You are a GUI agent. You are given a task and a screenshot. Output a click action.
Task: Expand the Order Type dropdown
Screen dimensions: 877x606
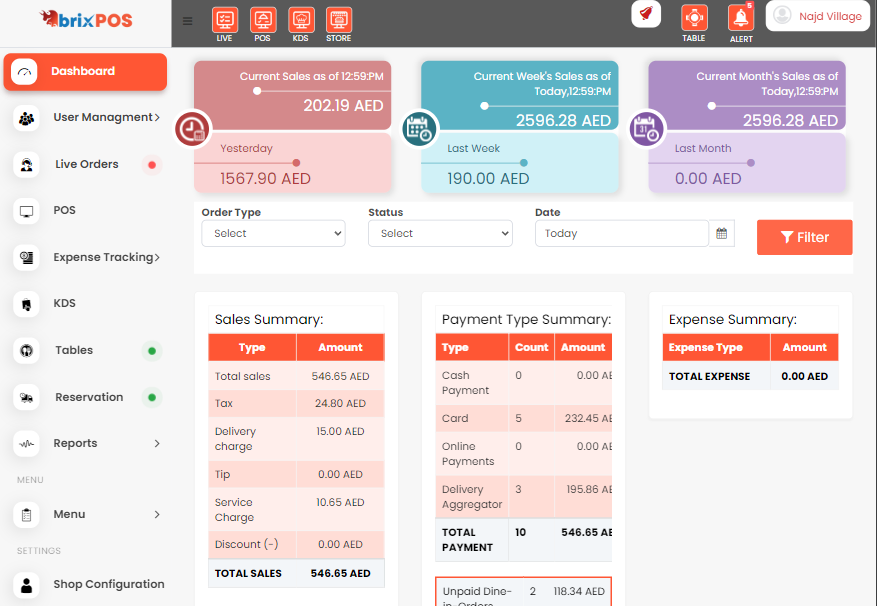[x=273, y=234]
